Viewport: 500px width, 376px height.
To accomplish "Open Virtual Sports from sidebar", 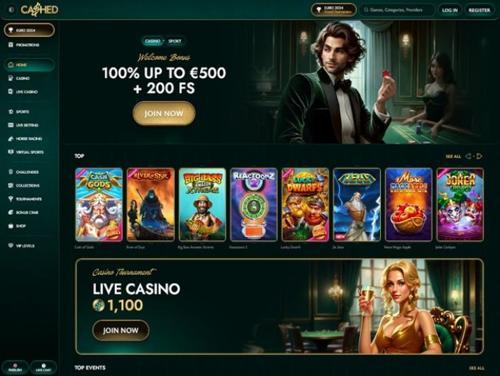I will click(26, 152).
